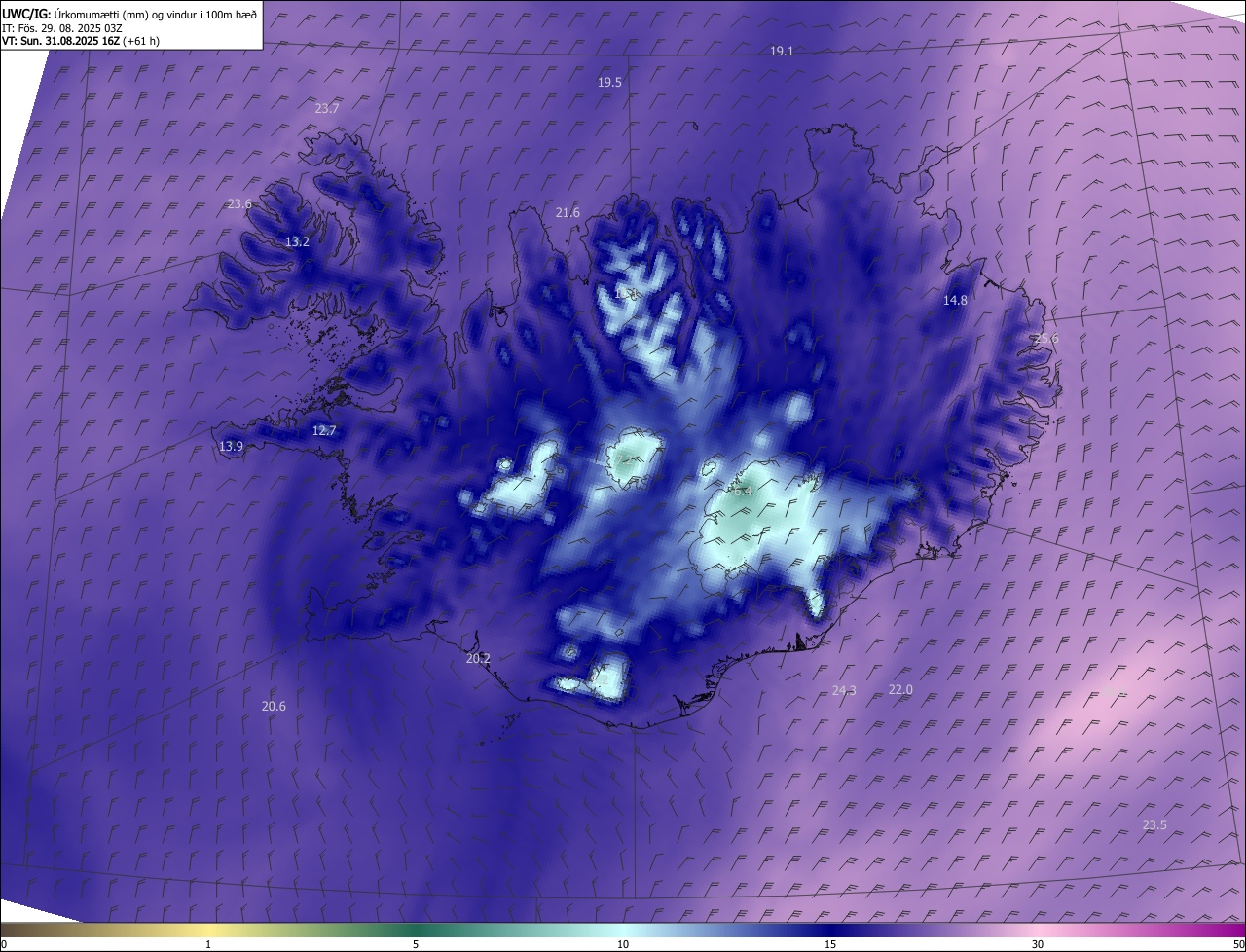Click the color scale label 50
Viewport: 1246px width, 952px height.
click(1238, 944)
